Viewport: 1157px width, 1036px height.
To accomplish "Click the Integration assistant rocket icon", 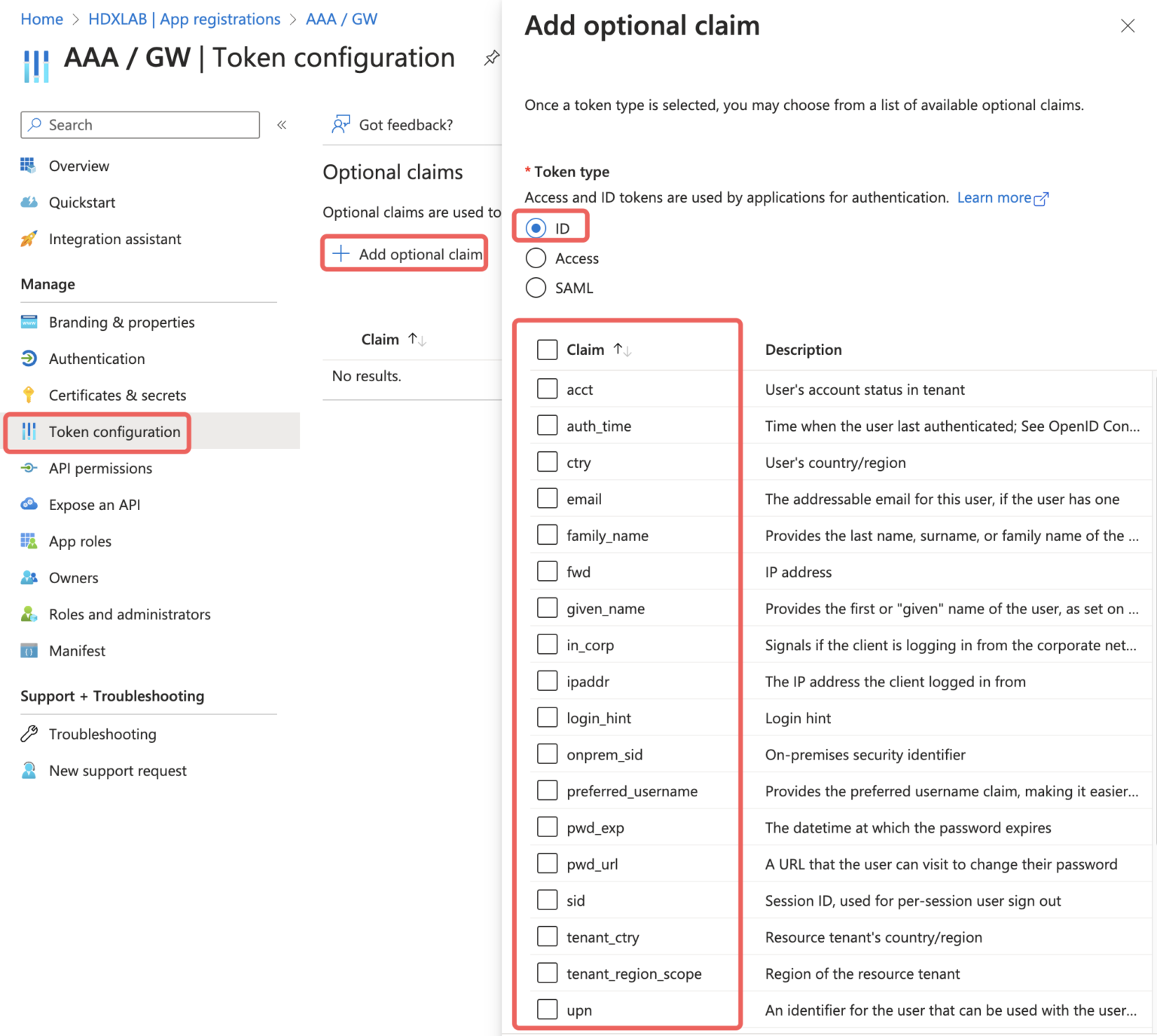I will click(x=29, y=239).
